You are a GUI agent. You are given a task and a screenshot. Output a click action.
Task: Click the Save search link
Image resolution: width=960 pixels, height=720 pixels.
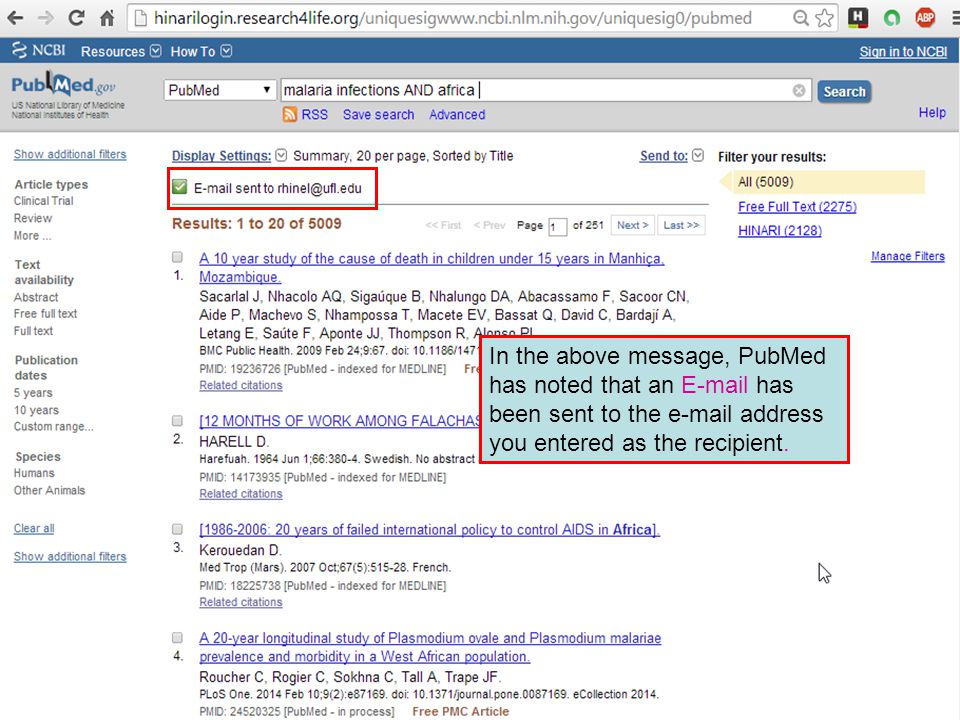[x=378, y=114]
